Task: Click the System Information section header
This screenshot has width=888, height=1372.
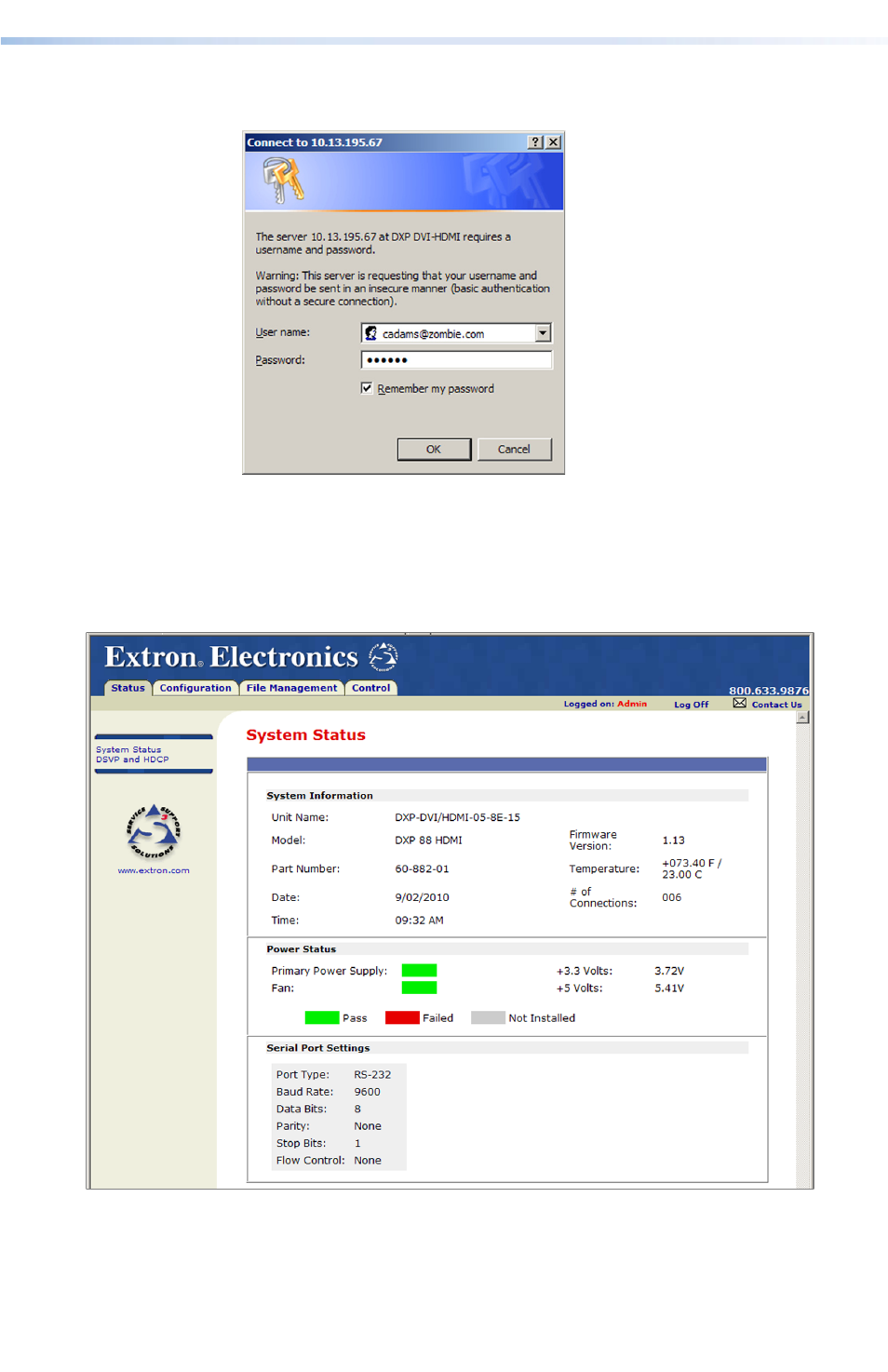Action: pos(319,796)
